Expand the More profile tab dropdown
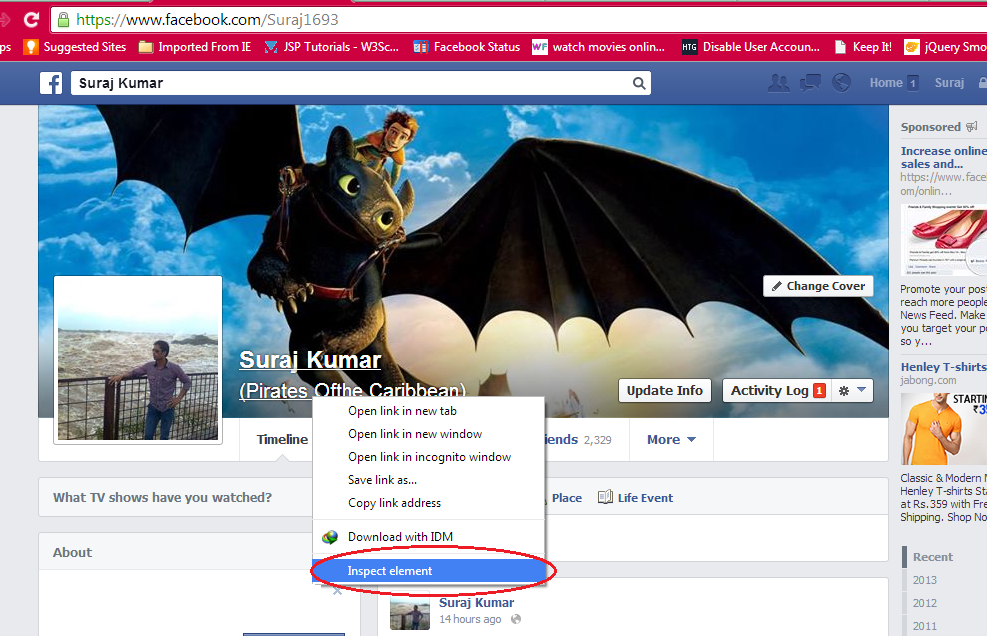 coord(672,440)
